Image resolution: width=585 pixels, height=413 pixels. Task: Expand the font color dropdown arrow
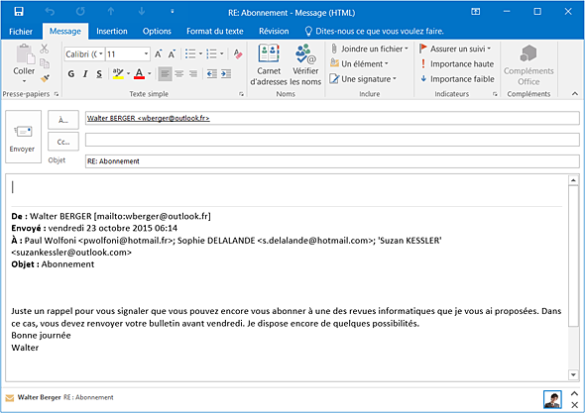click(x=150, y=74)
